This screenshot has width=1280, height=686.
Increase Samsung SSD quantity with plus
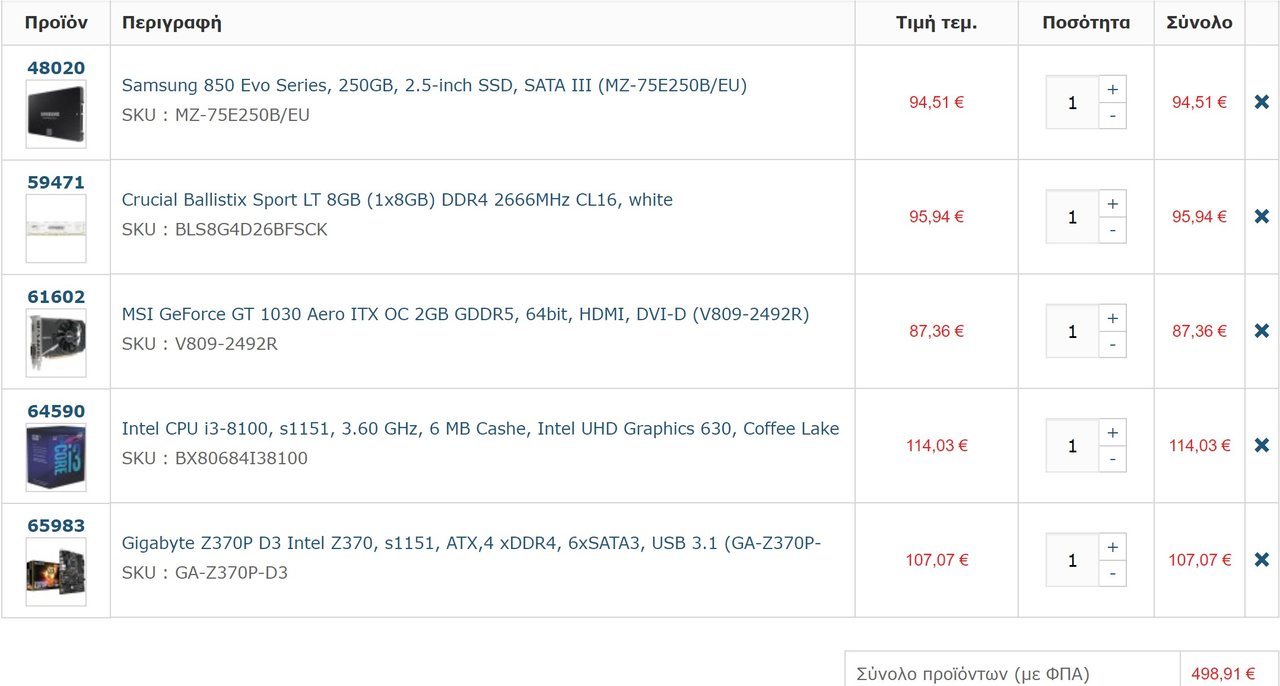tap(1112, 89)
